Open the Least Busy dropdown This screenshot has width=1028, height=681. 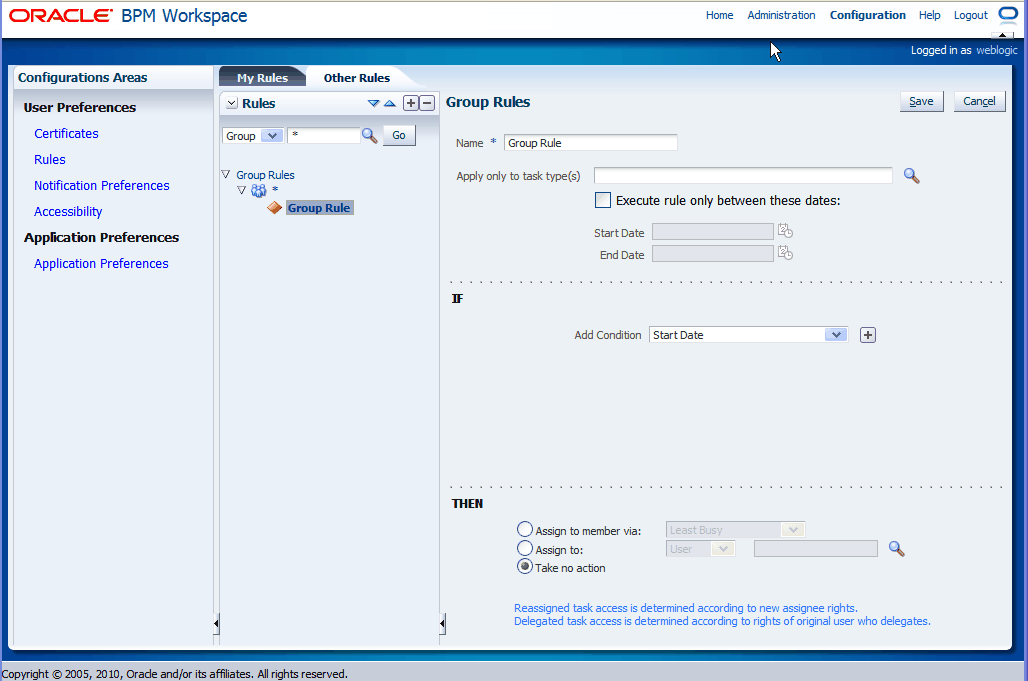pyautogui.click(x=793, y=530)
